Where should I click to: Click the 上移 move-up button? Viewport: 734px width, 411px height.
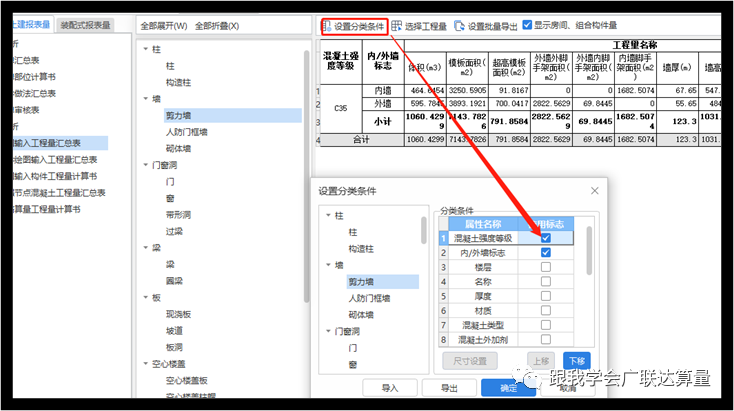point(541,361)
